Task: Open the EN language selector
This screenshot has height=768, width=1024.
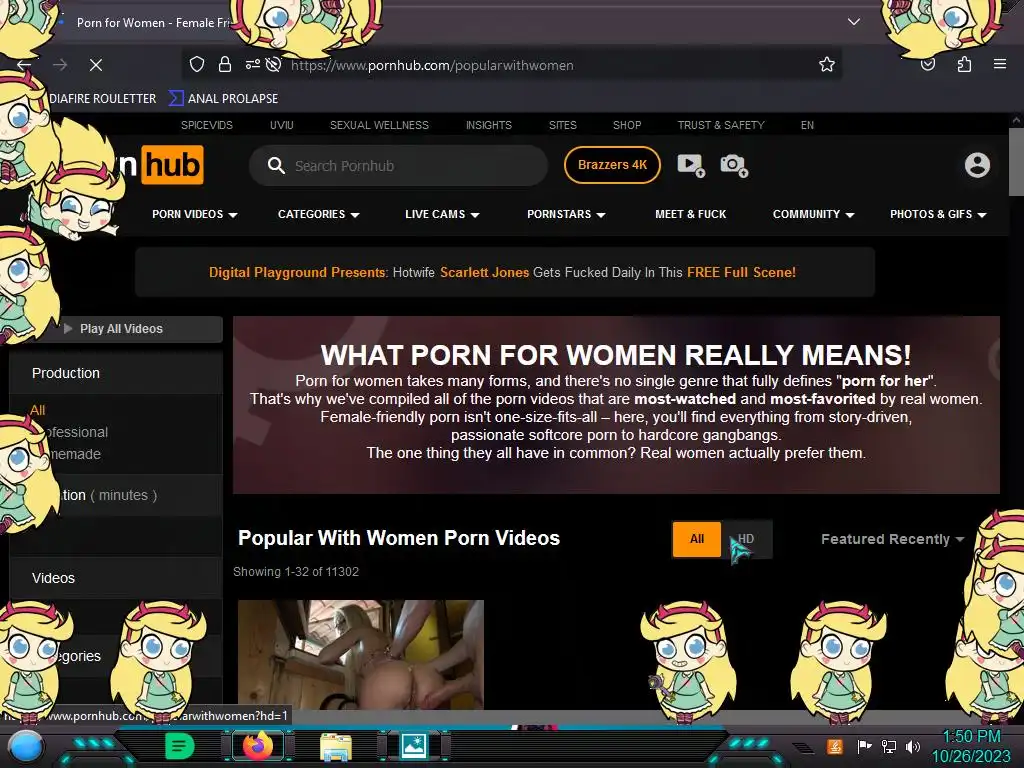Action: (807, 125)
